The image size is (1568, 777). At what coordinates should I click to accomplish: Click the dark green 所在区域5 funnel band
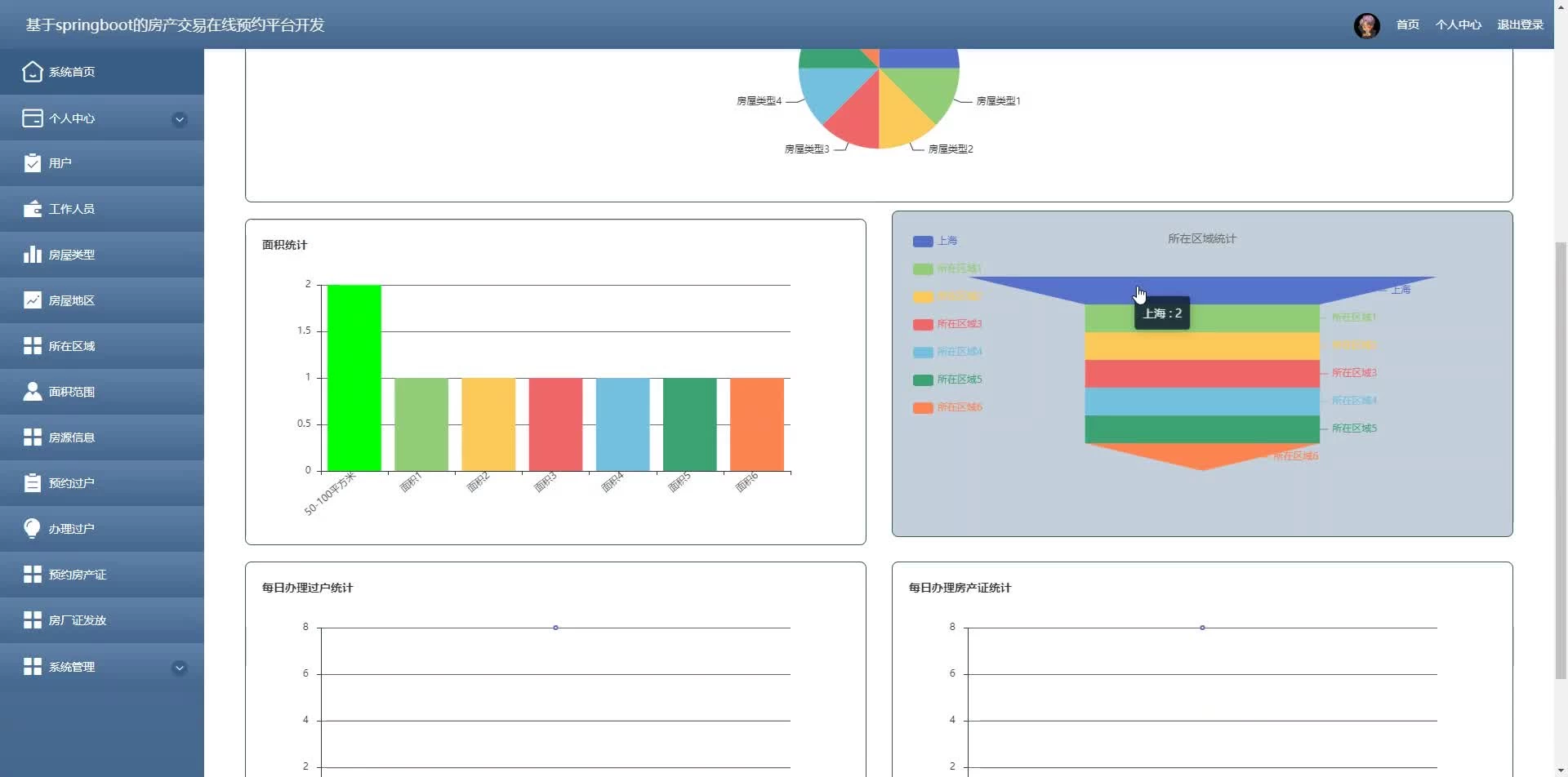[x=1202, y=429]
